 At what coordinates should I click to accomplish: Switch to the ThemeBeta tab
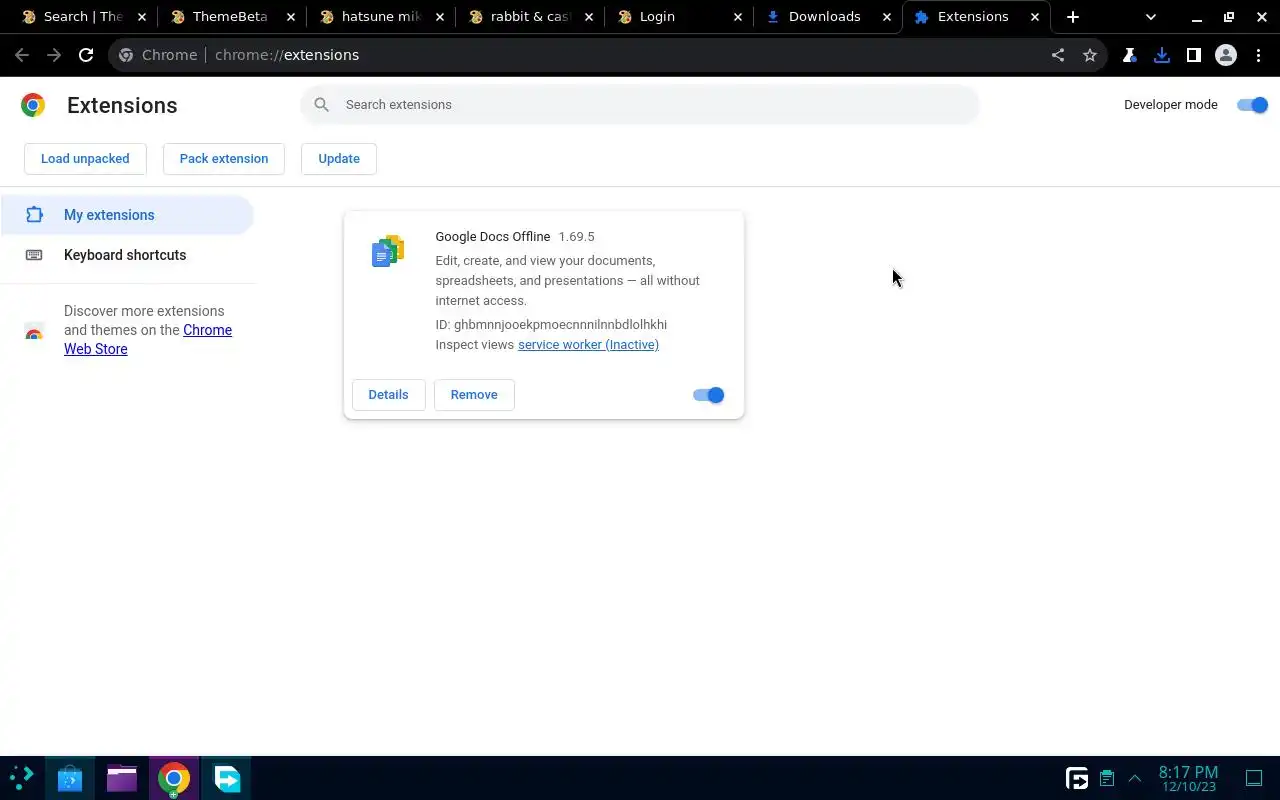232,17
